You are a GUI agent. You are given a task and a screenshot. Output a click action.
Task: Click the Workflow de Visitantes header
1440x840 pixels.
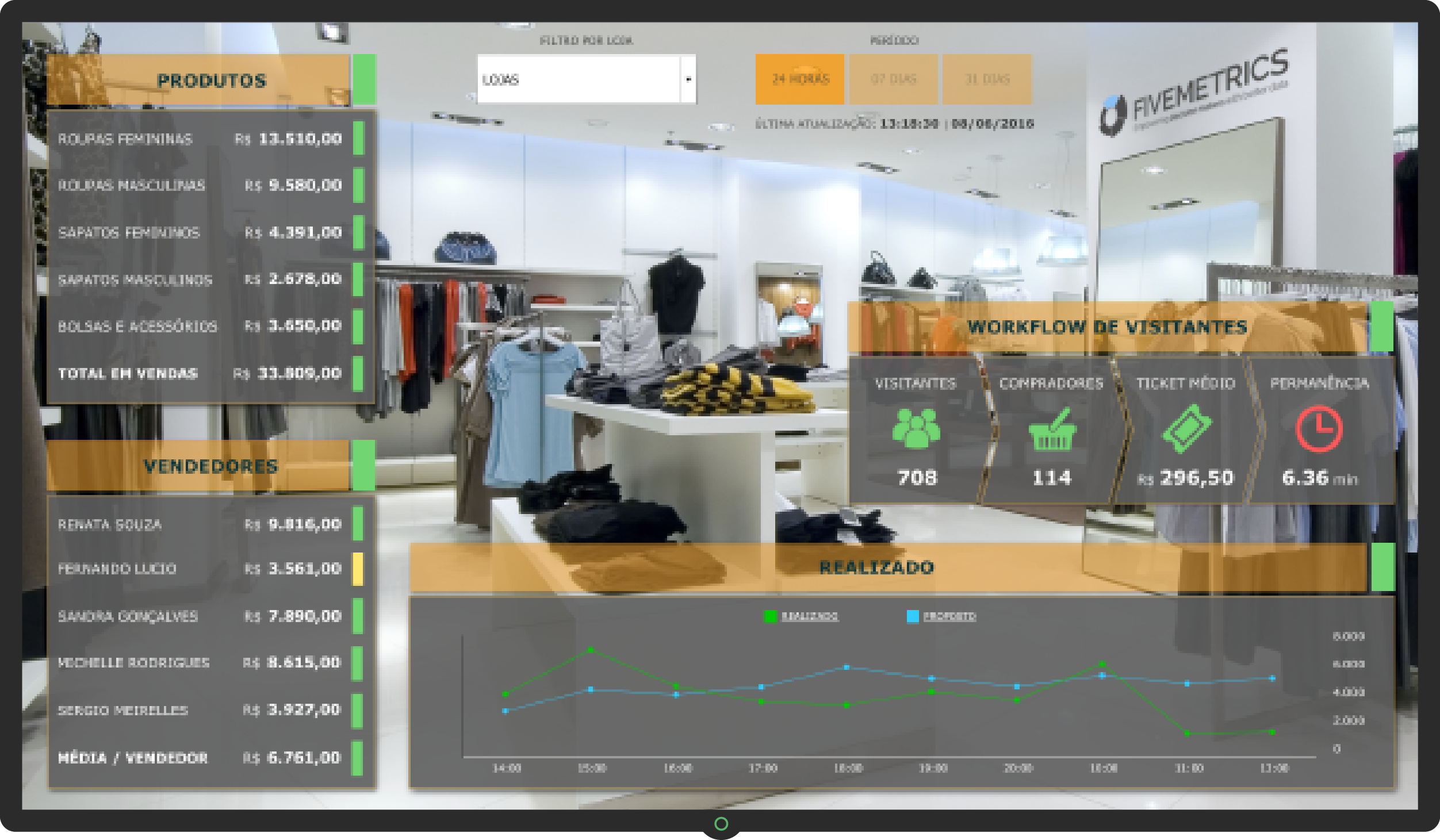[x=1108, y=327]
